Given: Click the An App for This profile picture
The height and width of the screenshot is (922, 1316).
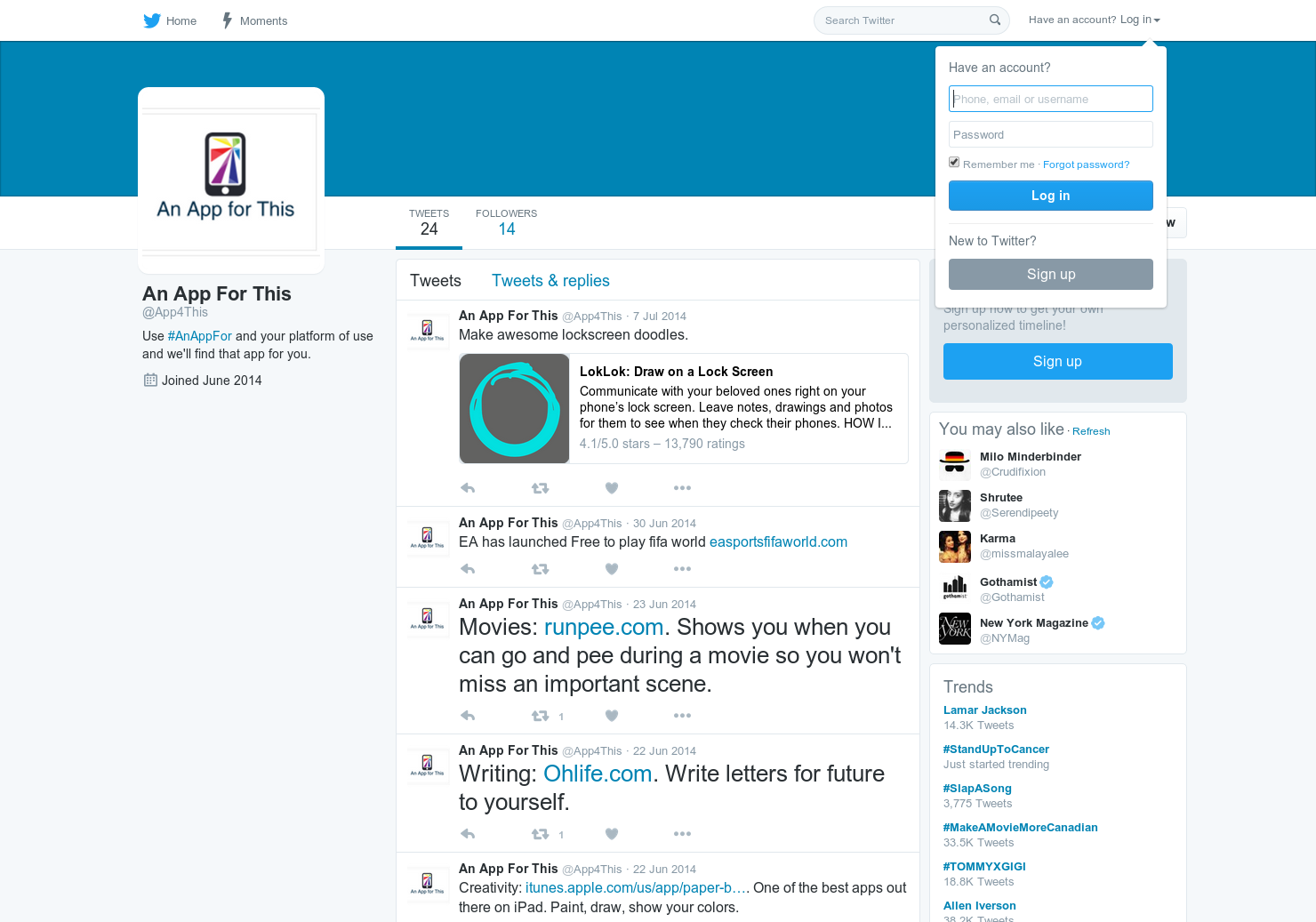Looking at the screenshot, I should pyautogui.click(x=231, y=180).
